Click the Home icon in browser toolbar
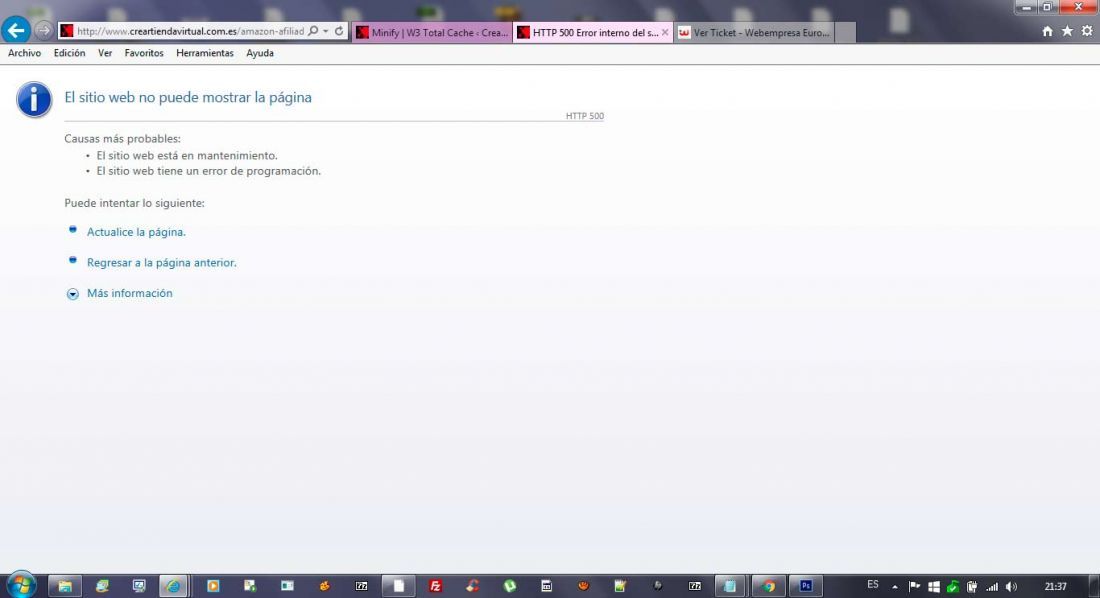 (1047, 31)
